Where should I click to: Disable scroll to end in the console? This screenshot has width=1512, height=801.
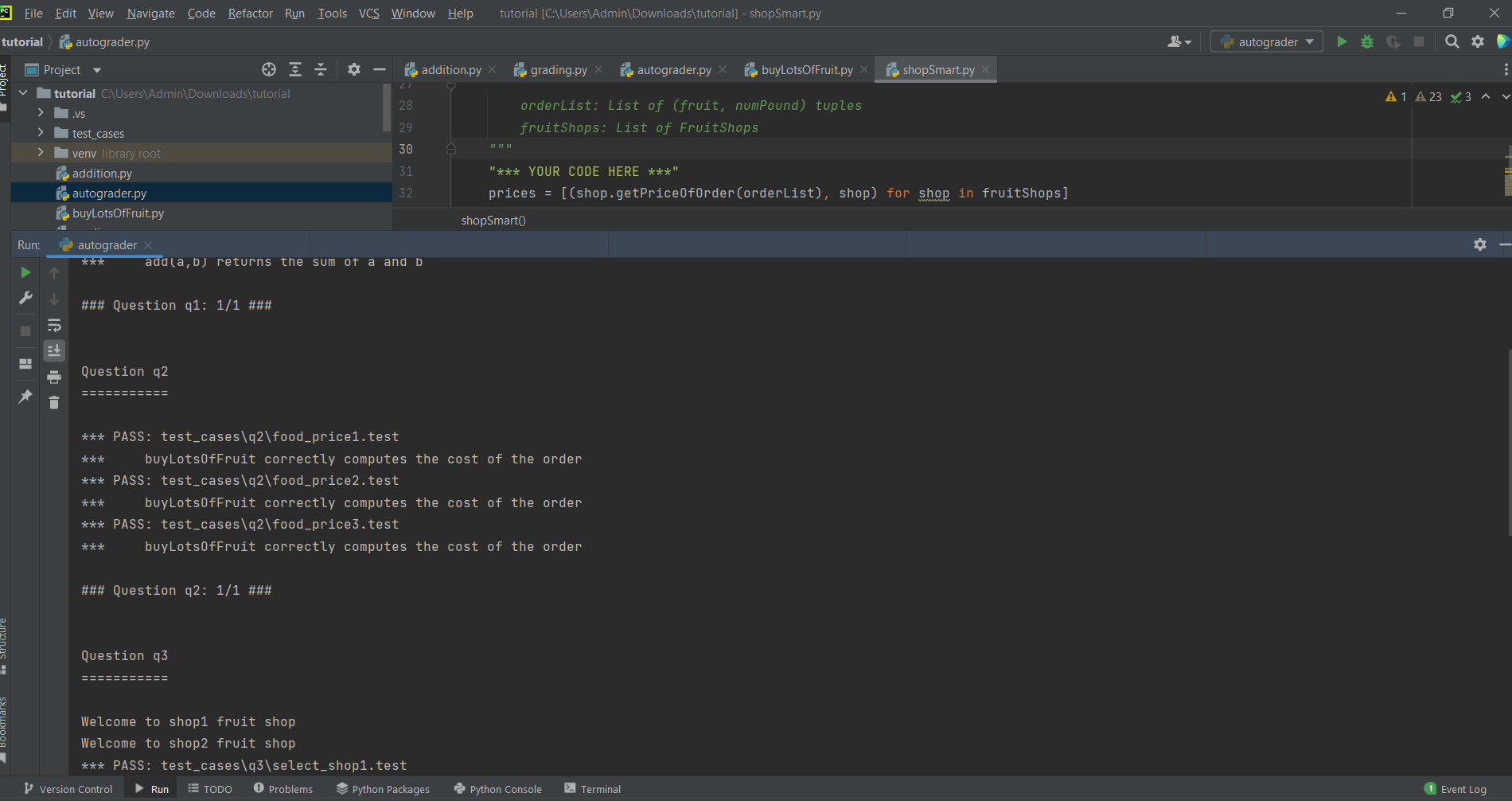[54, 350]
